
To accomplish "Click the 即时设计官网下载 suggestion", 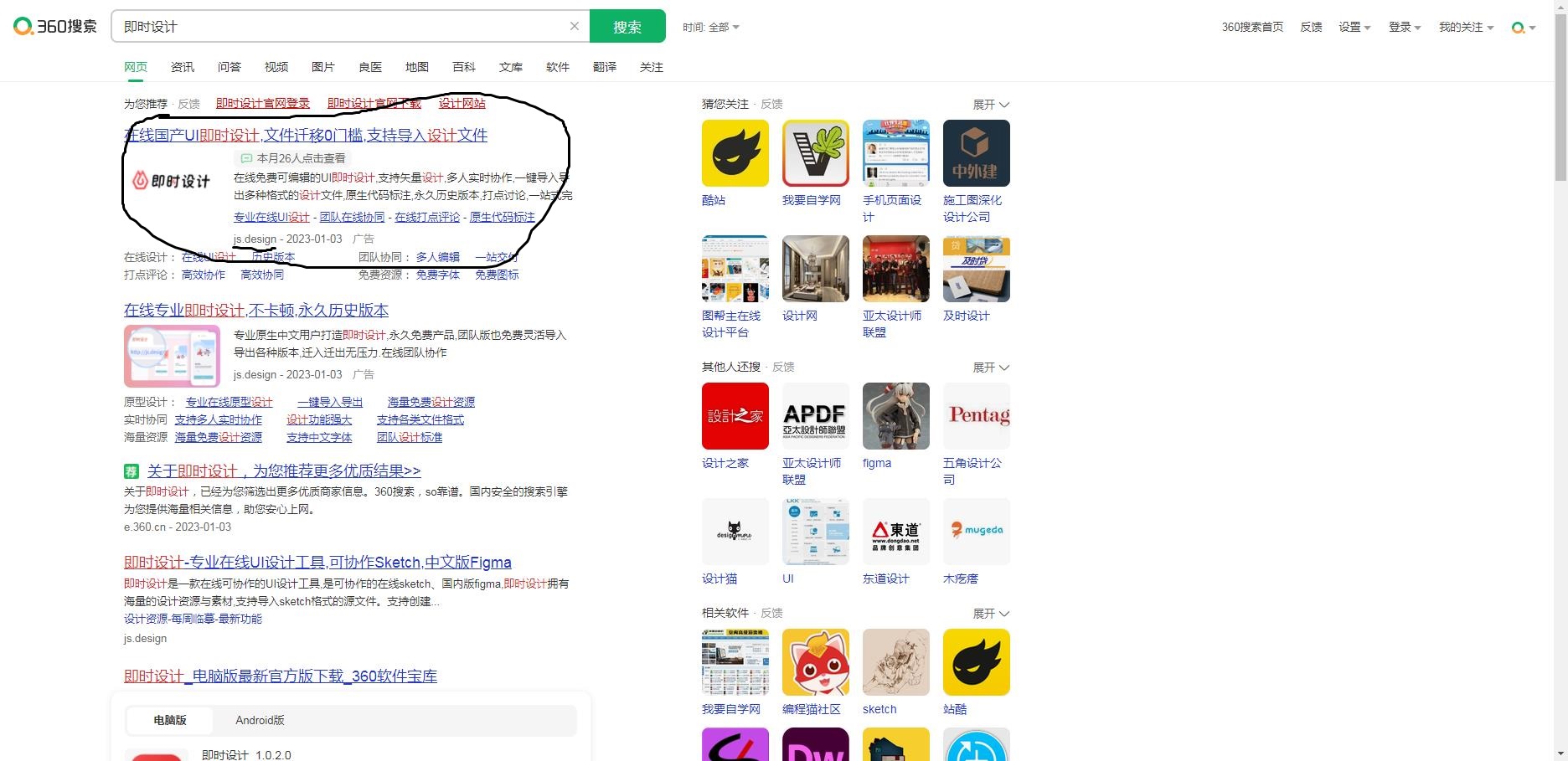I will click(374, 104).
